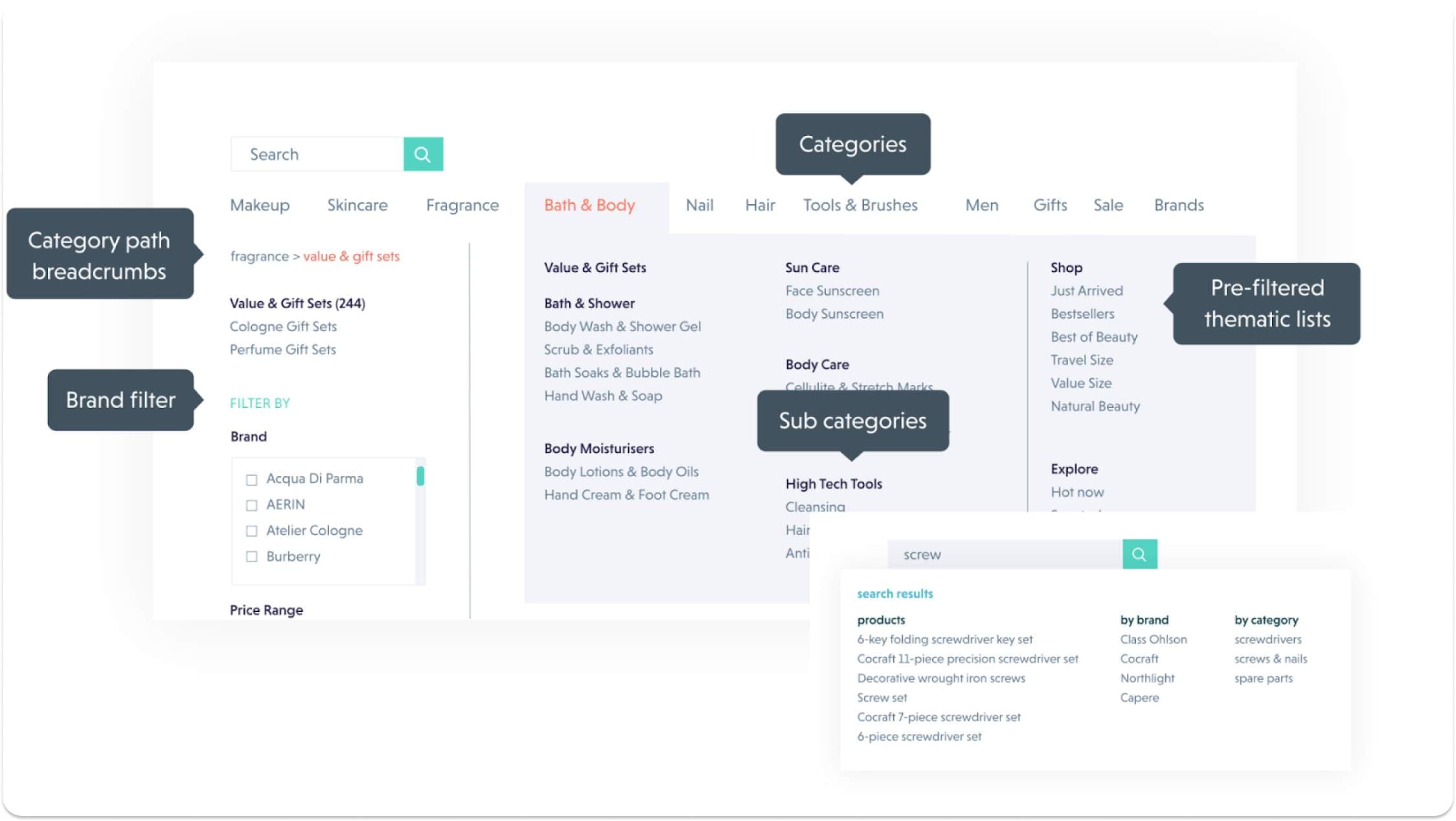This screenshot has width=1456, height=821.
Task: Open Face Sunscreen link
Action: coord(832,291)
